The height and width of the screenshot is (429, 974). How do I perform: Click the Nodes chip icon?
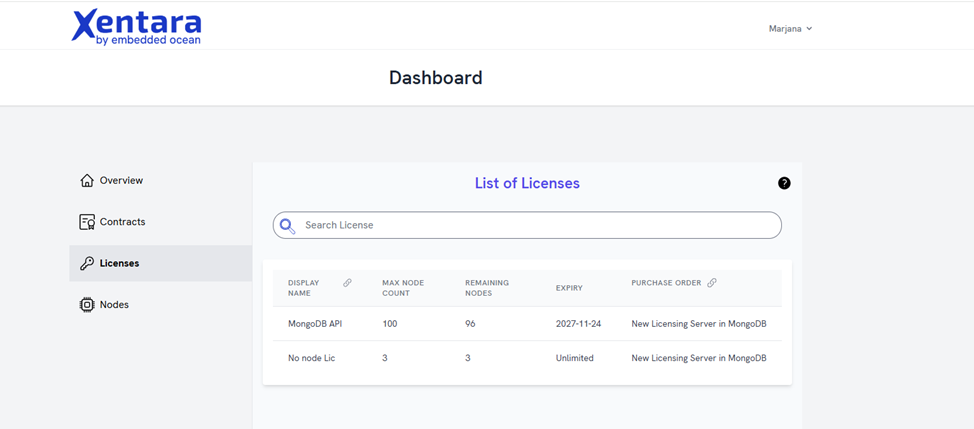(x=86, y=305)
